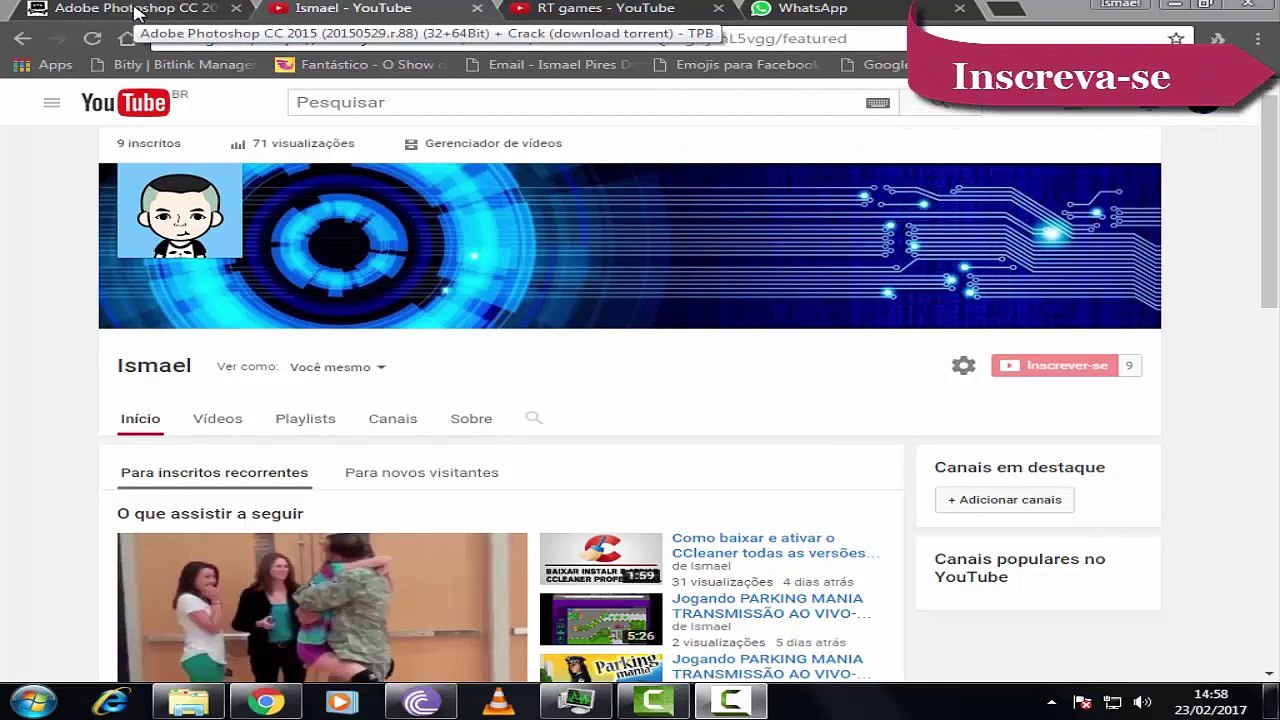
Task: Open the Canais channel tab
Action: (x=393, y=419)
